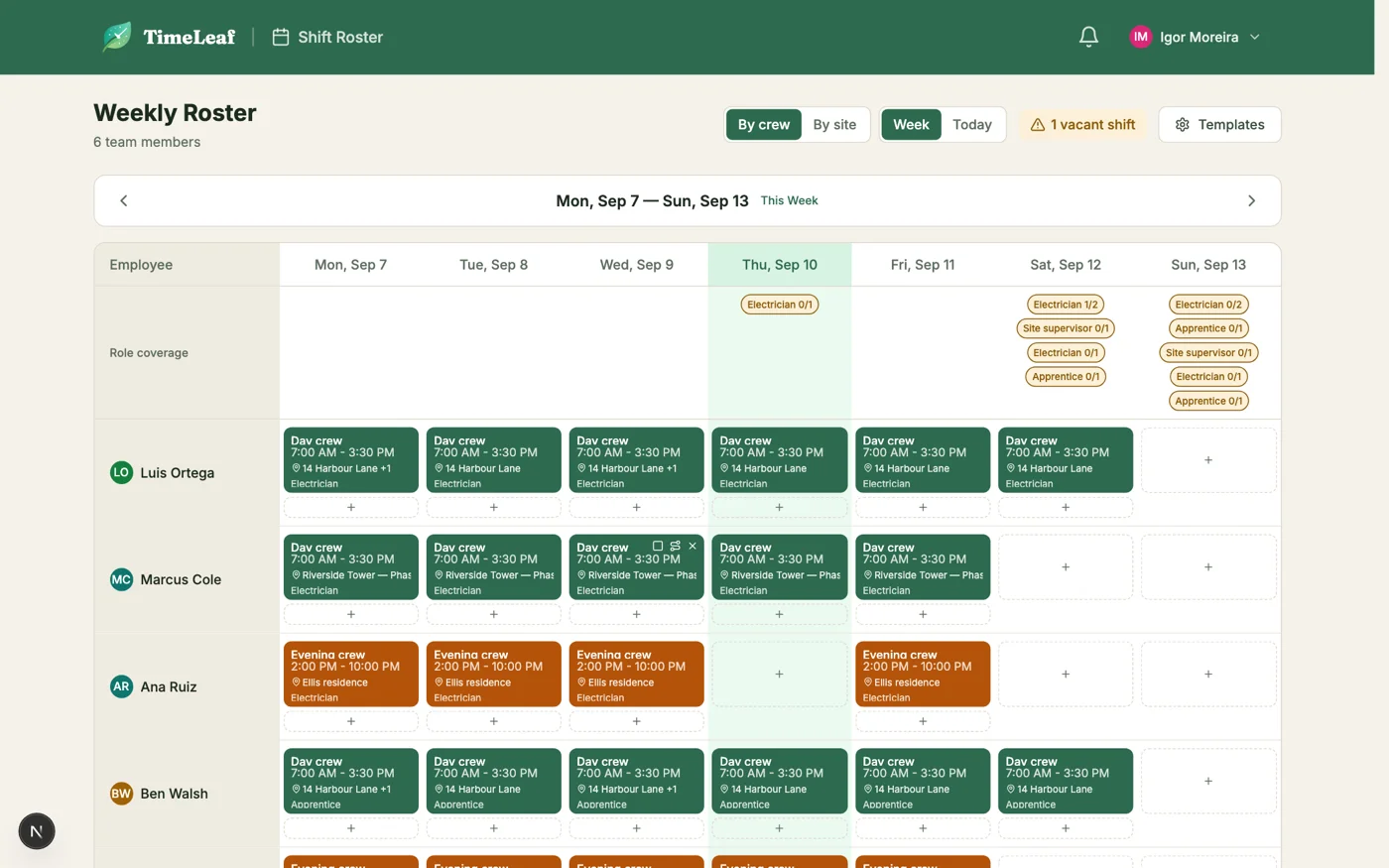Click the calendar icon beside Shift Roster
The image size is (1389, 868).
tap(281, 37)
